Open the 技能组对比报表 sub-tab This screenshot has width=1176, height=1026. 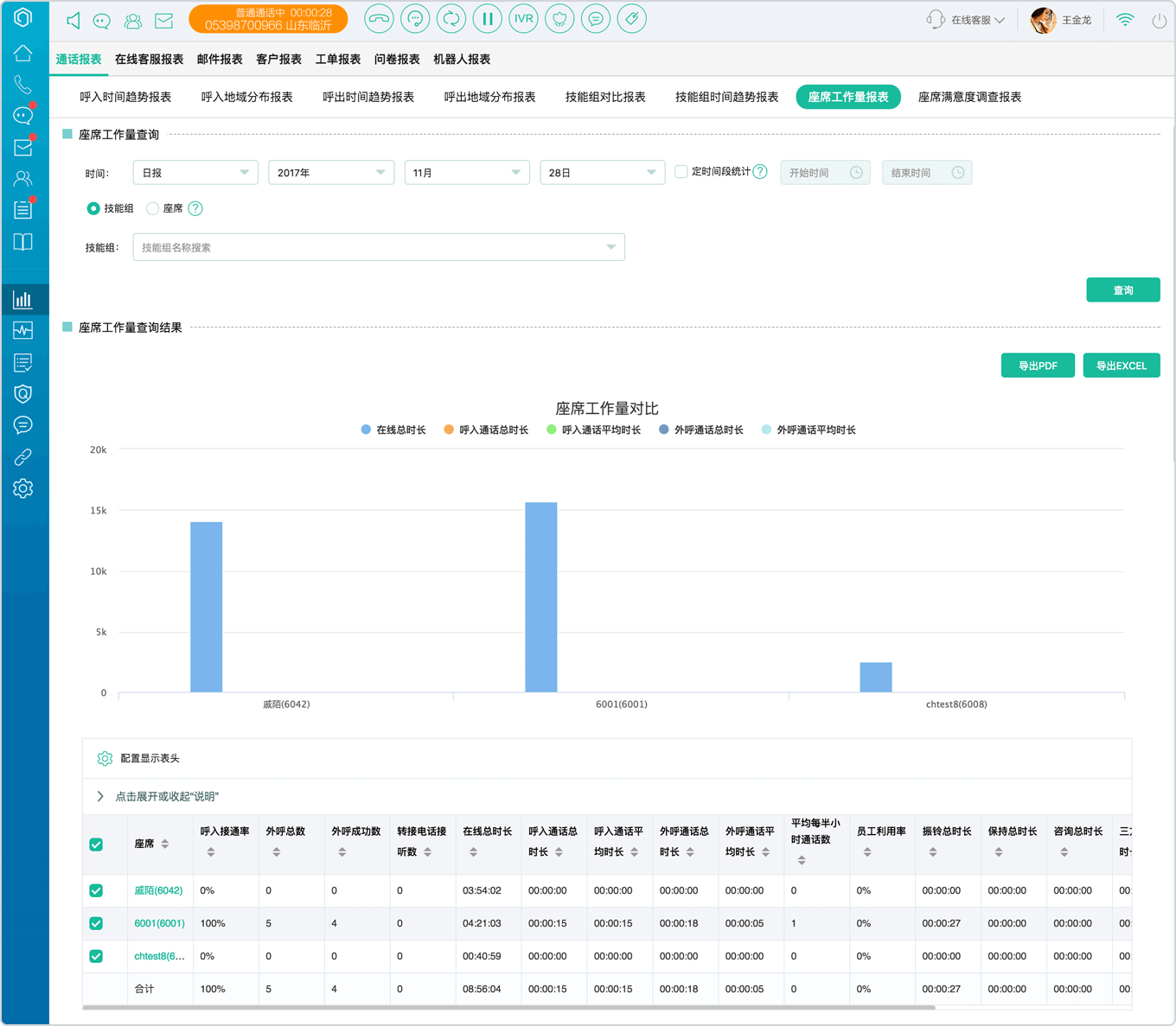coord(605,97)
